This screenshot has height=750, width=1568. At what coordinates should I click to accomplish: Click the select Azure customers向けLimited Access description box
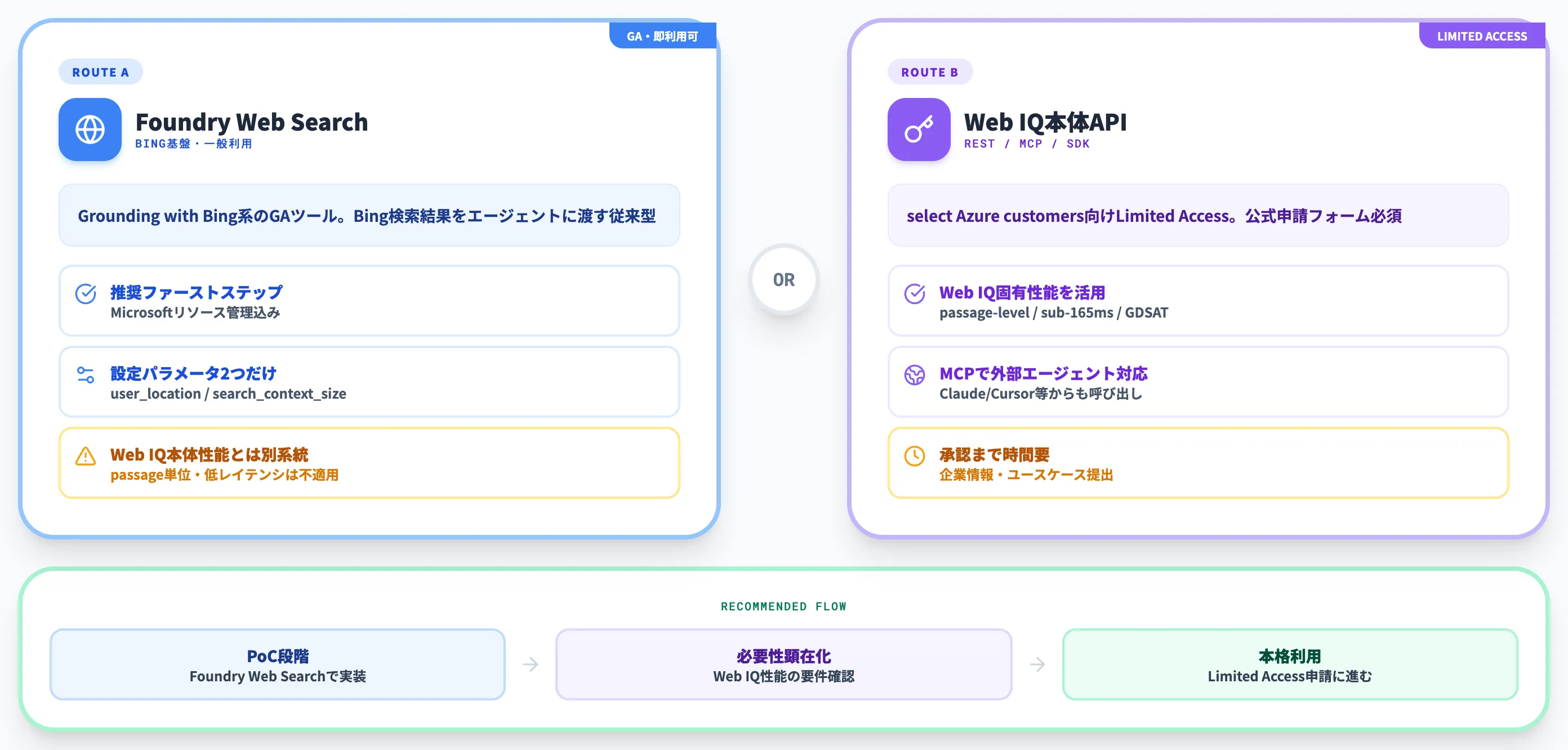1199,216
